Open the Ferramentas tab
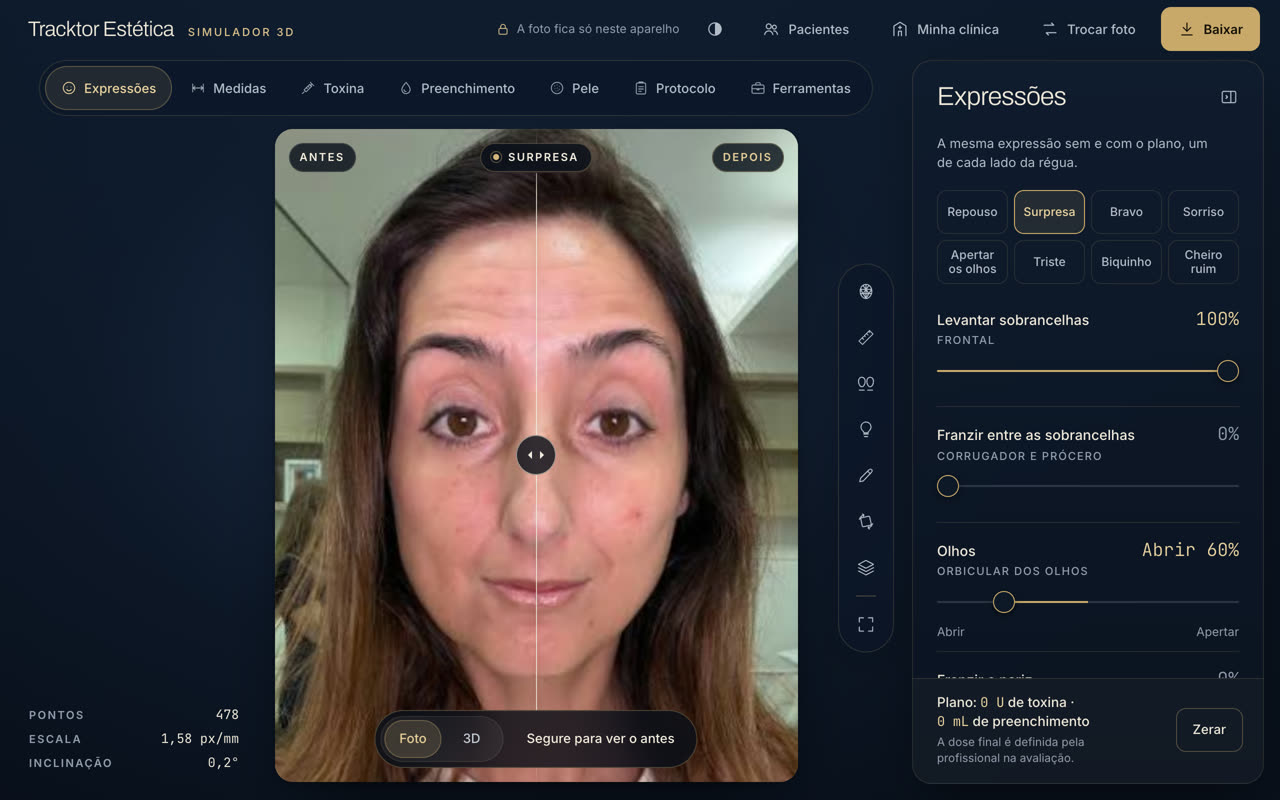1280x800 pixels. (x=800, y=88)
